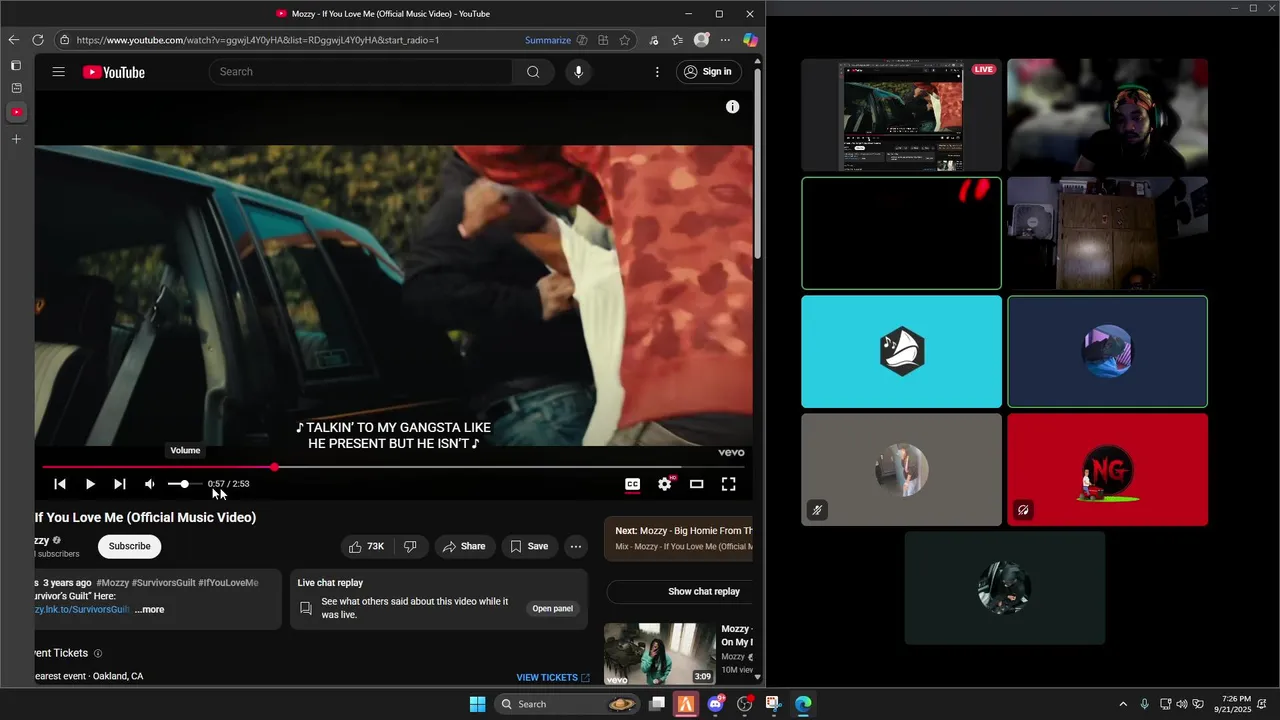Click Summarize in address bar
Viewport: 1280px width, 720px height.
point(548,40)
